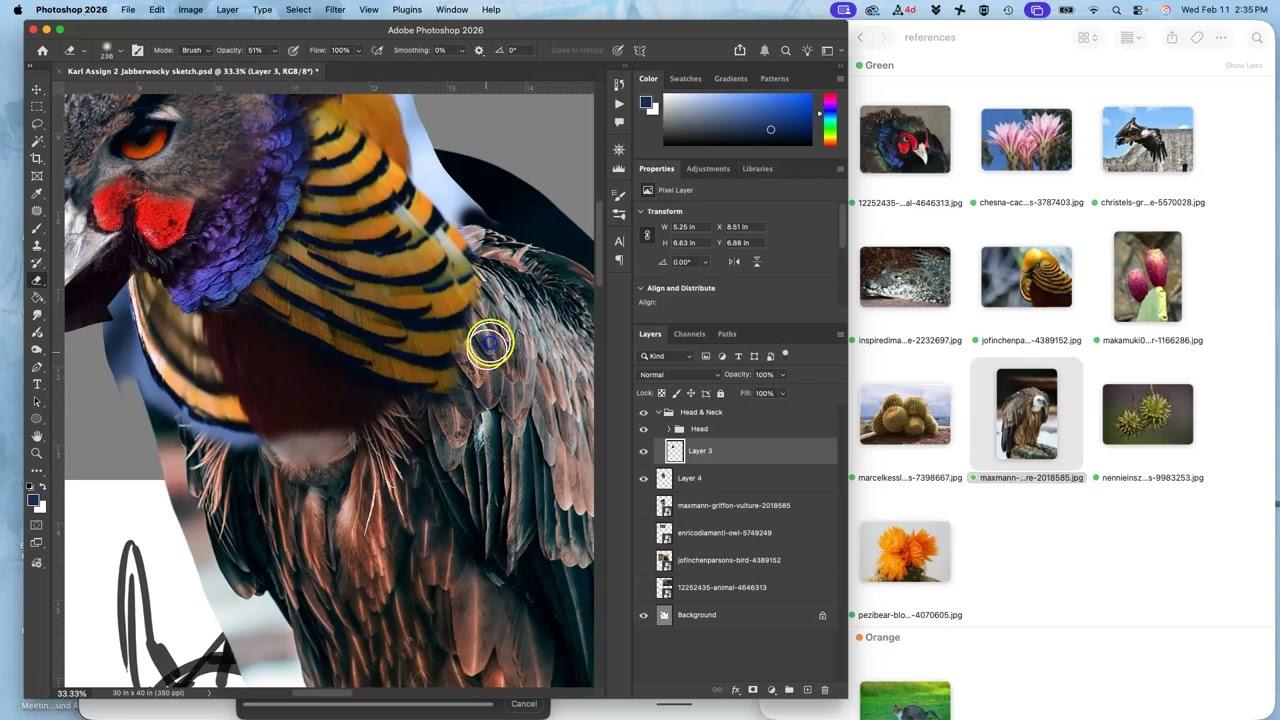This screenshot has width=1280, height=720.
Task: Toggle symmetry paint butterfly icon
Action: tap(640, 50)
